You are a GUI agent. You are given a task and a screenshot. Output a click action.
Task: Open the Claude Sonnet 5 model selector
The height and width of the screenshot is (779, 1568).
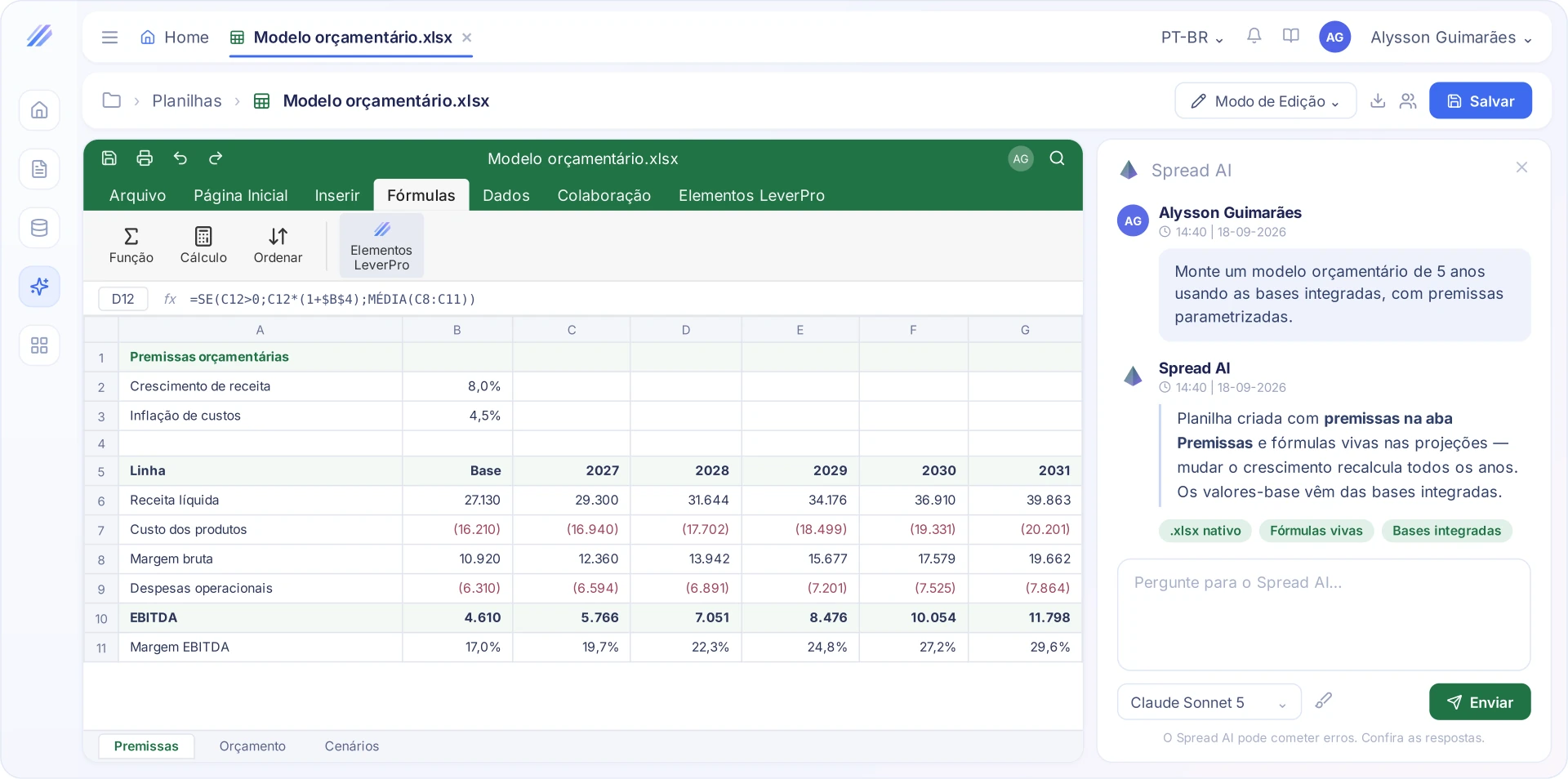pos(1209,702)
